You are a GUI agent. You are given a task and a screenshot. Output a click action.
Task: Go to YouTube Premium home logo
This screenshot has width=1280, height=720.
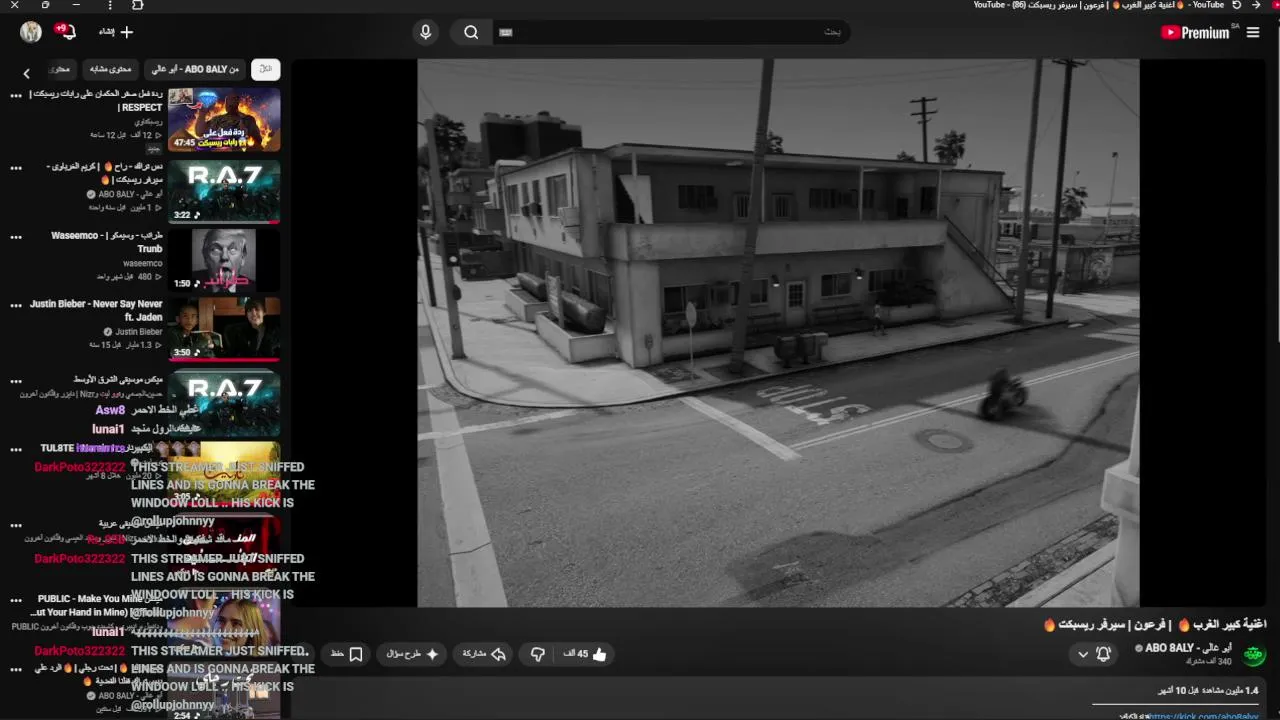pyautogui.click(x=1195, y=33)
